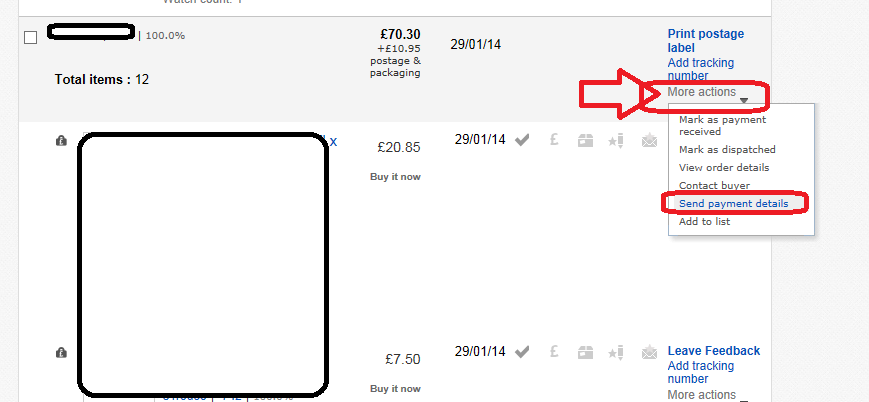Click the envelope icon in the £7.50 row
This screenshot has width=869, height=402.
pos(649,352)
